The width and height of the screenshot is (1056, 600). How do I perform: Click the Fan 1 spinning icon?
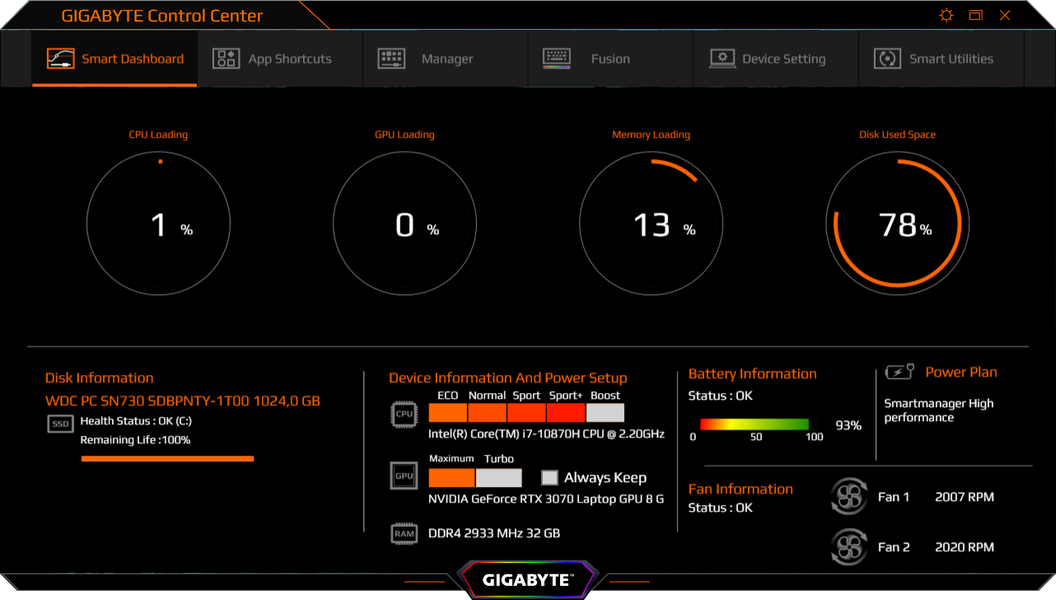849,496
